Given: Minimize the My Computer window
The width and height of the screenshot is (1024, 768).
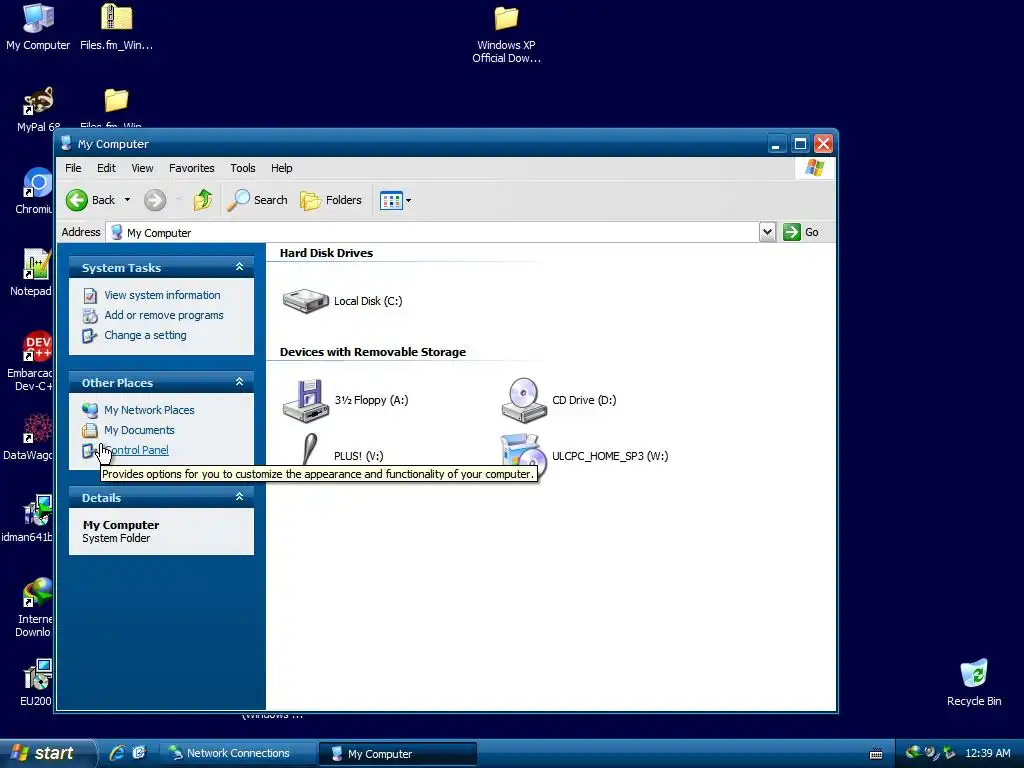Looking at the screenshot, I should [776, 144].
